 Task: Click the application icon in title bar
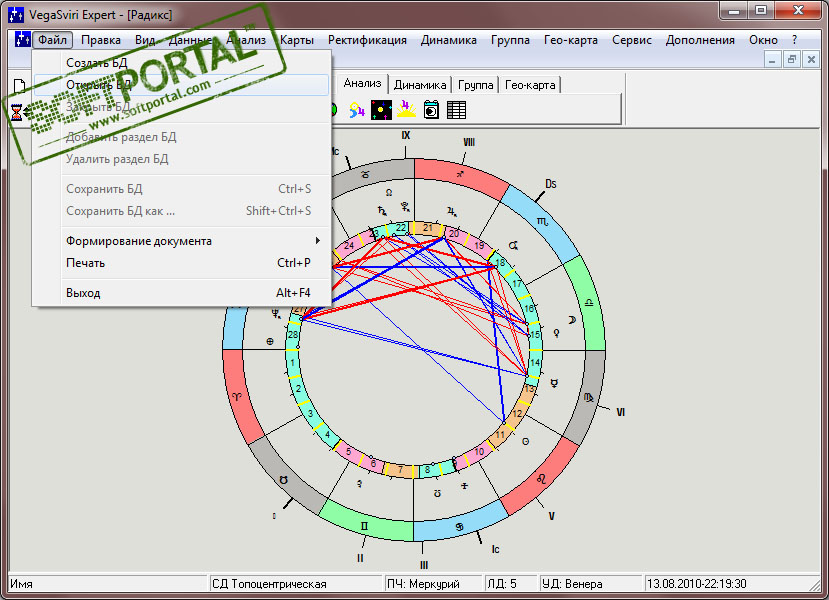16,15
